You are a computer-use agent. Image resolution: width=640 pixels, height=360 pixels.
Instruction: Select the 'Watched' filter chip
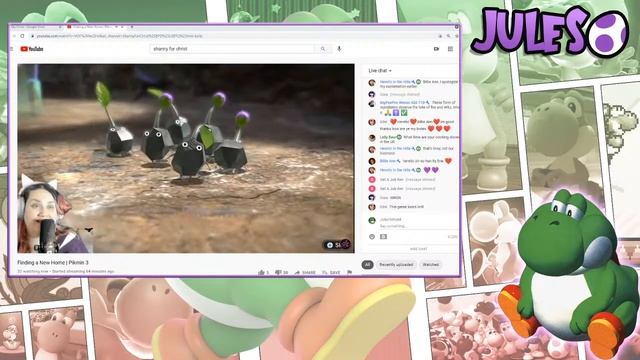(x=431, y=264)
